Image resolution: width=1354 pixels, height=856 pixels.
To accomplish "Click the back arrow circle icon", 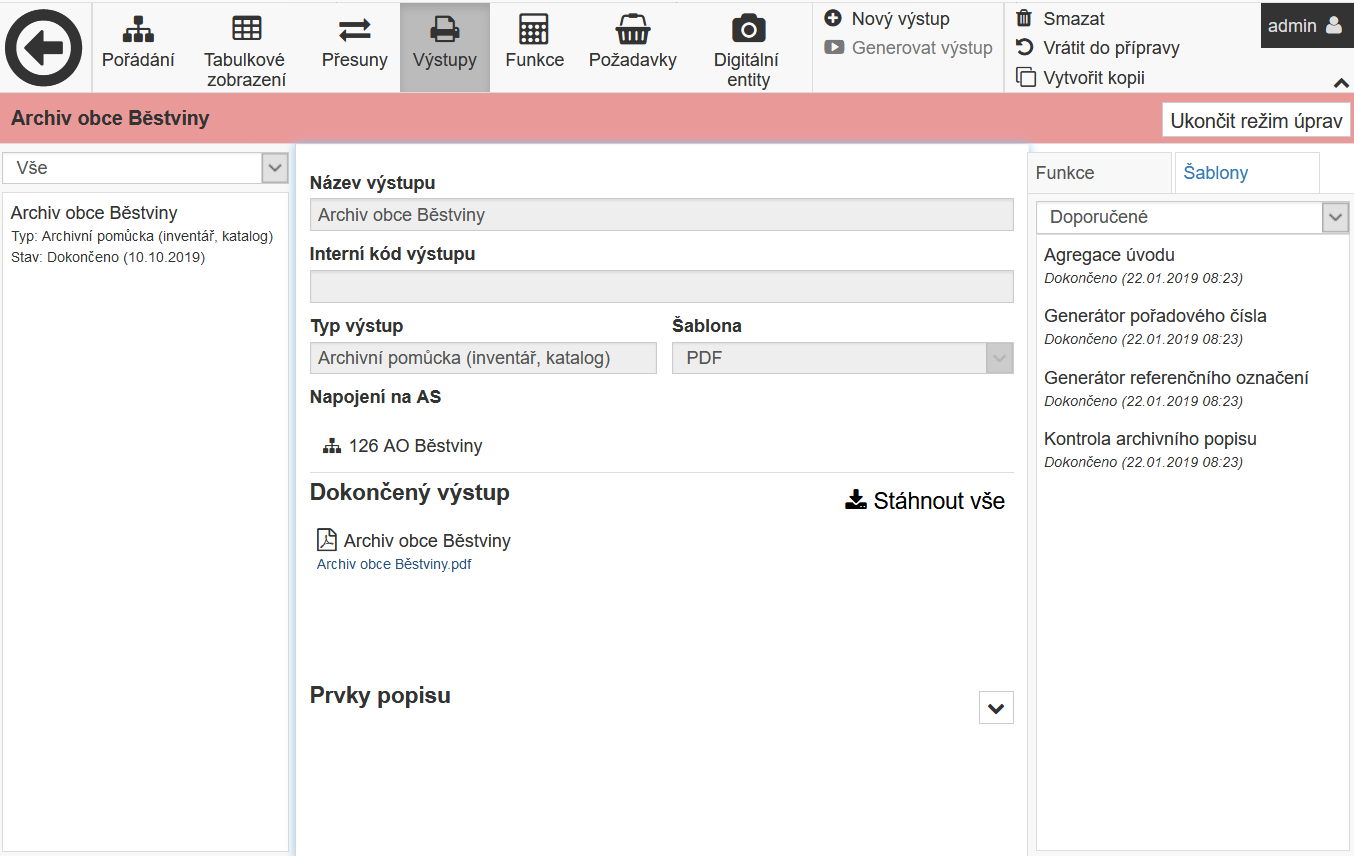I will tap(44, 47).
